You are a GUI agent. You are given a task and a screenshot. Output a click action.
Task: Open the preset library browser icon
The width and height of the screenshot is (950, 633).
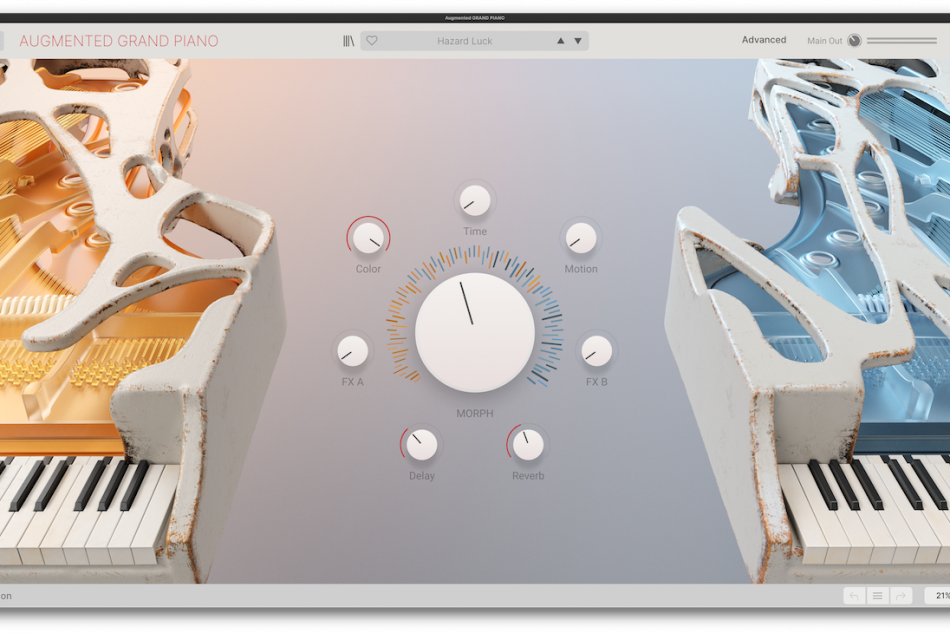(348, 41)
